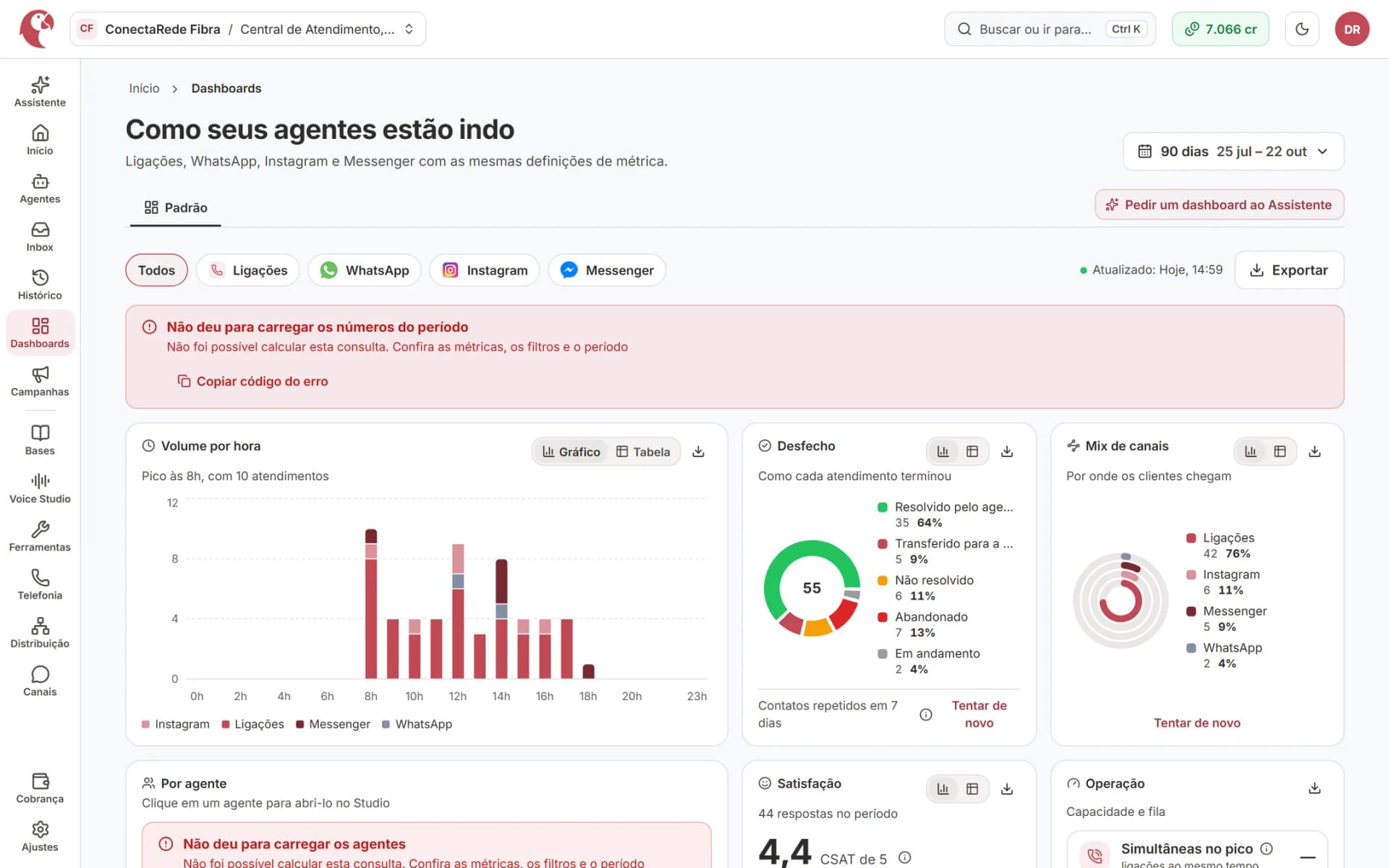This screenshot has width=1389, height=868.
Task: Open Voice Studio in the sidebar
Action: 40,488
